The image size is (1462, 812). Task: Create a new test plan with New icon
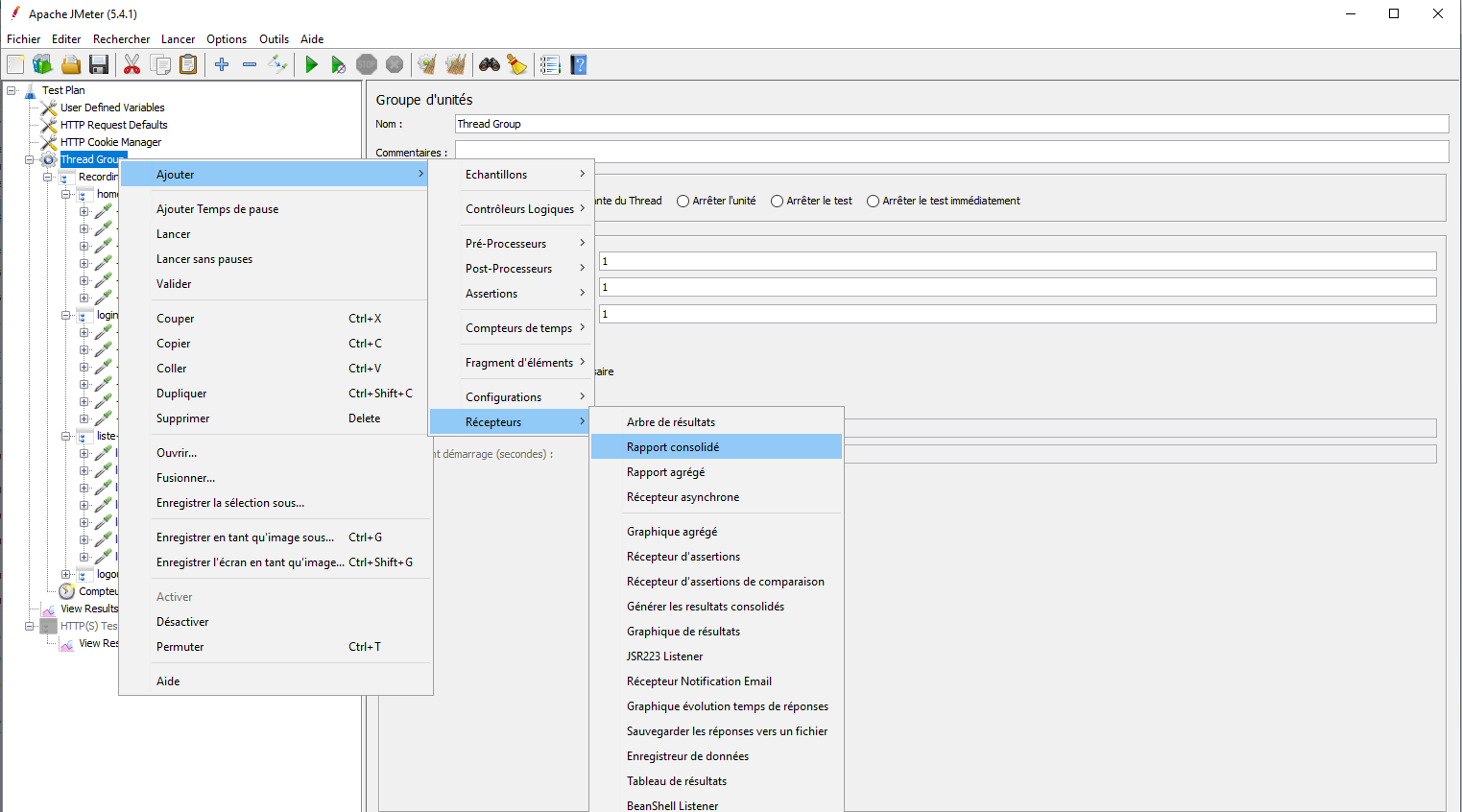15,64
